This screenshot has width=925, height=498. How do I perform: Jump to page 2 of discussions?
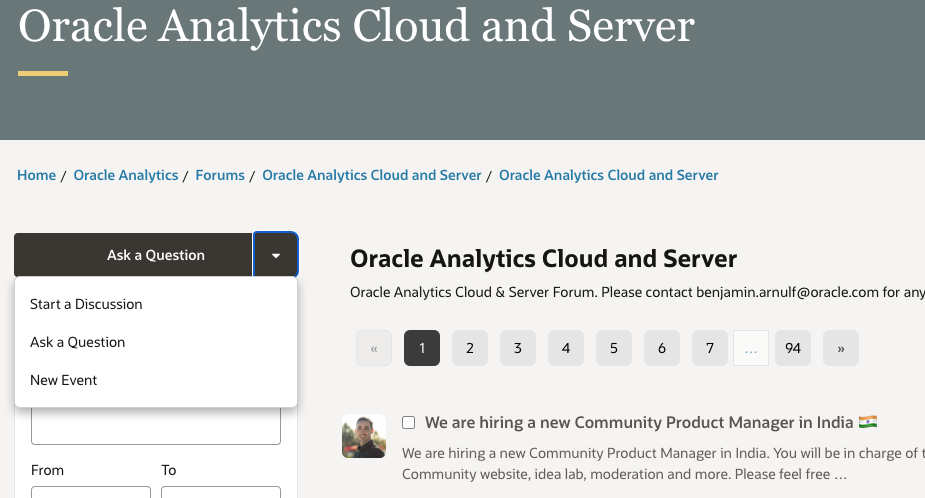(x=470, y=348)
